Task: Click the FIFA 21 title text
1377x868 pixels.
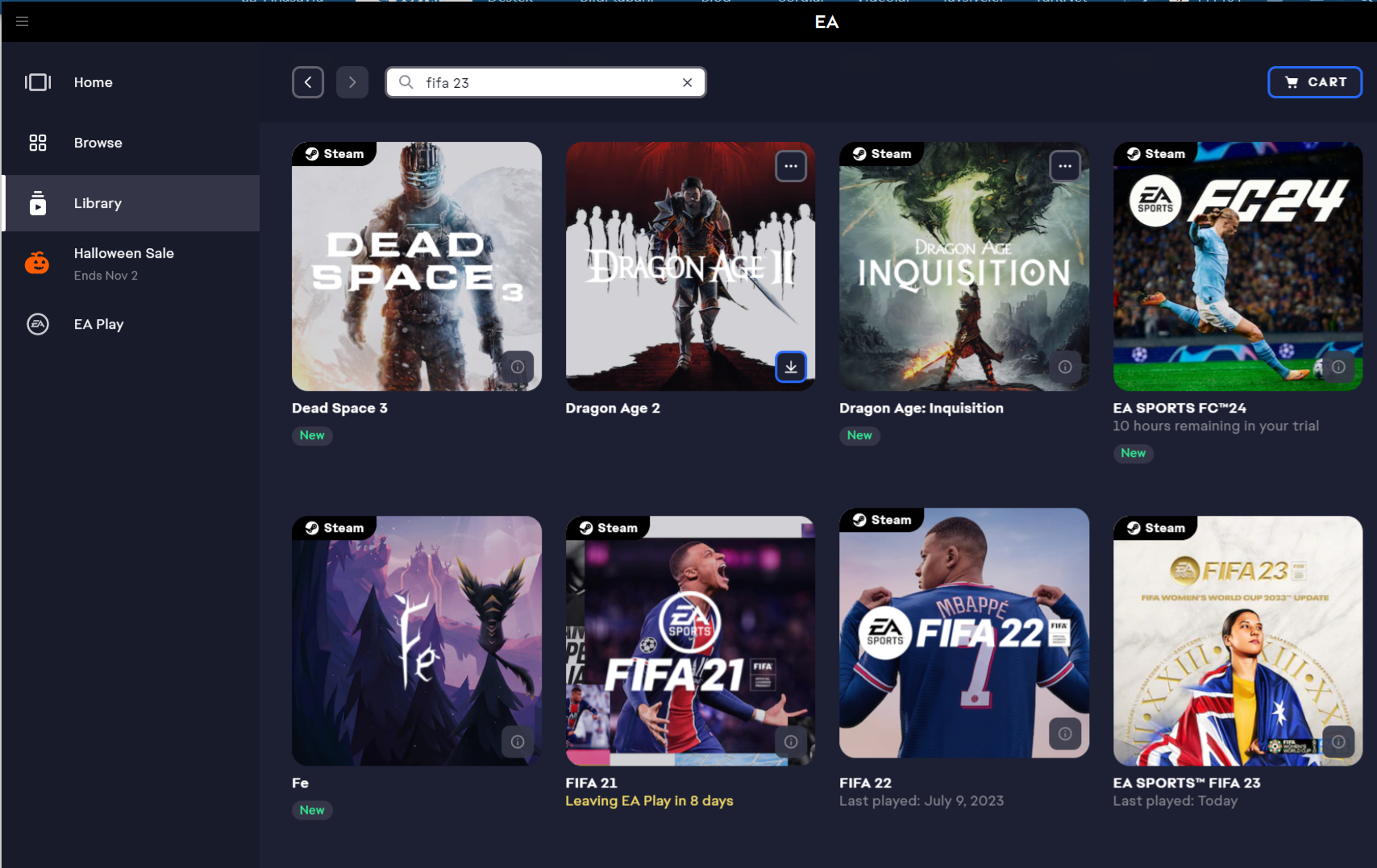Action: click(x=591, y=783)
